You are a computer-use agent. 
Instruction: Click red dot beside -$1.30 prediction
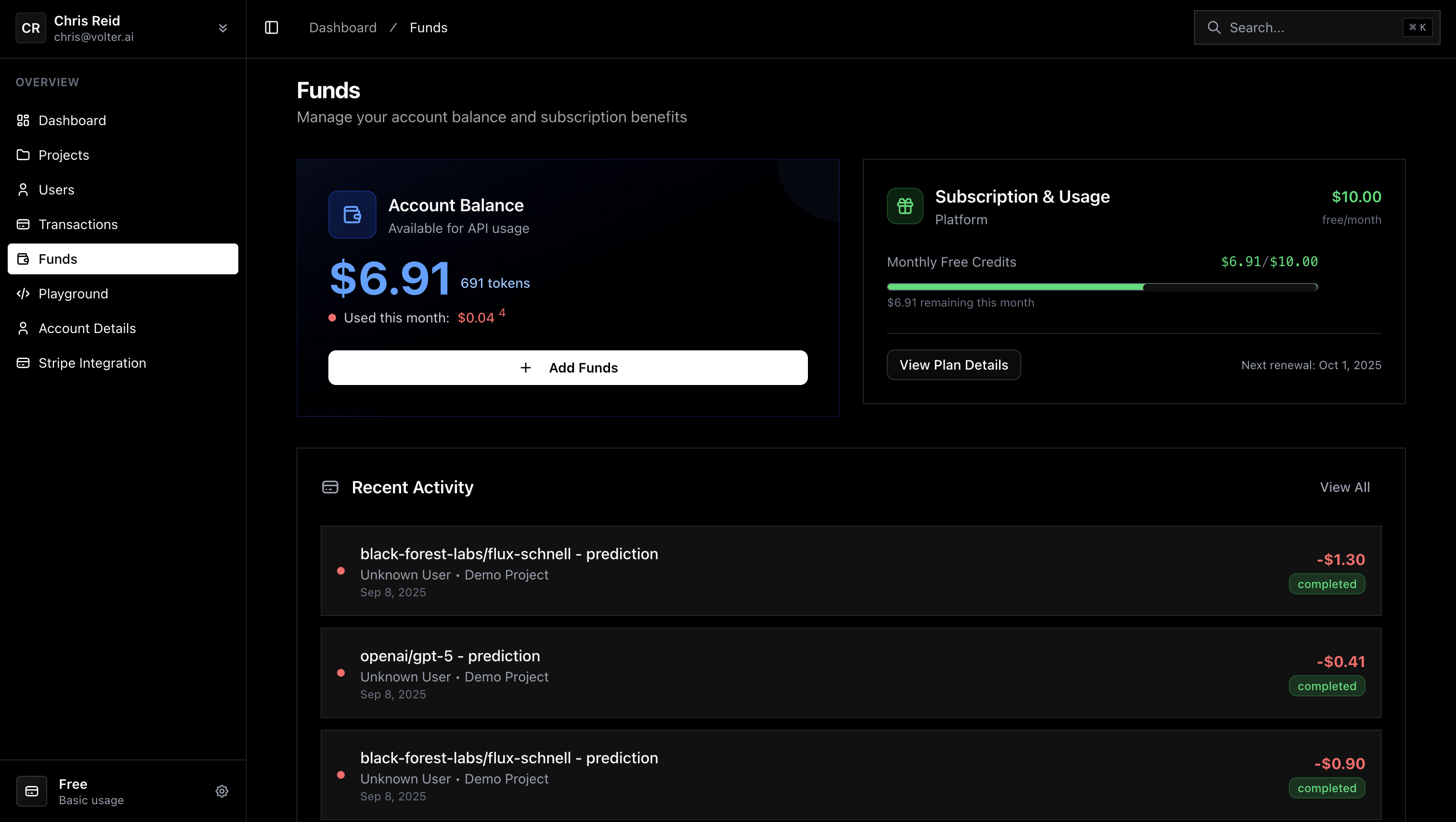(341, 571)
